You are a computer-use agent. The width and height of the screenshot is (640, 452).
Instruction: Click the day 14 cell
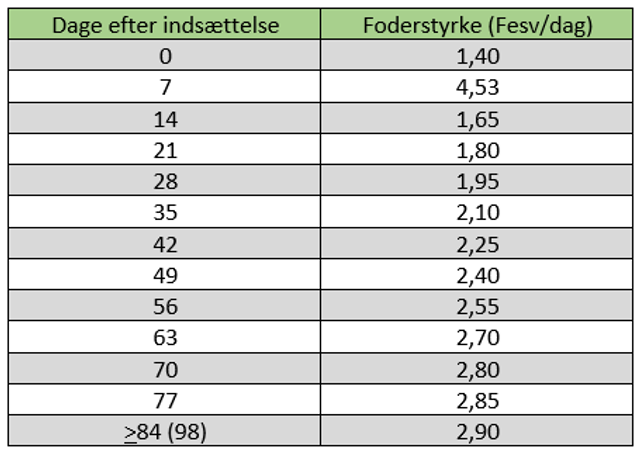tap(164, 119)
